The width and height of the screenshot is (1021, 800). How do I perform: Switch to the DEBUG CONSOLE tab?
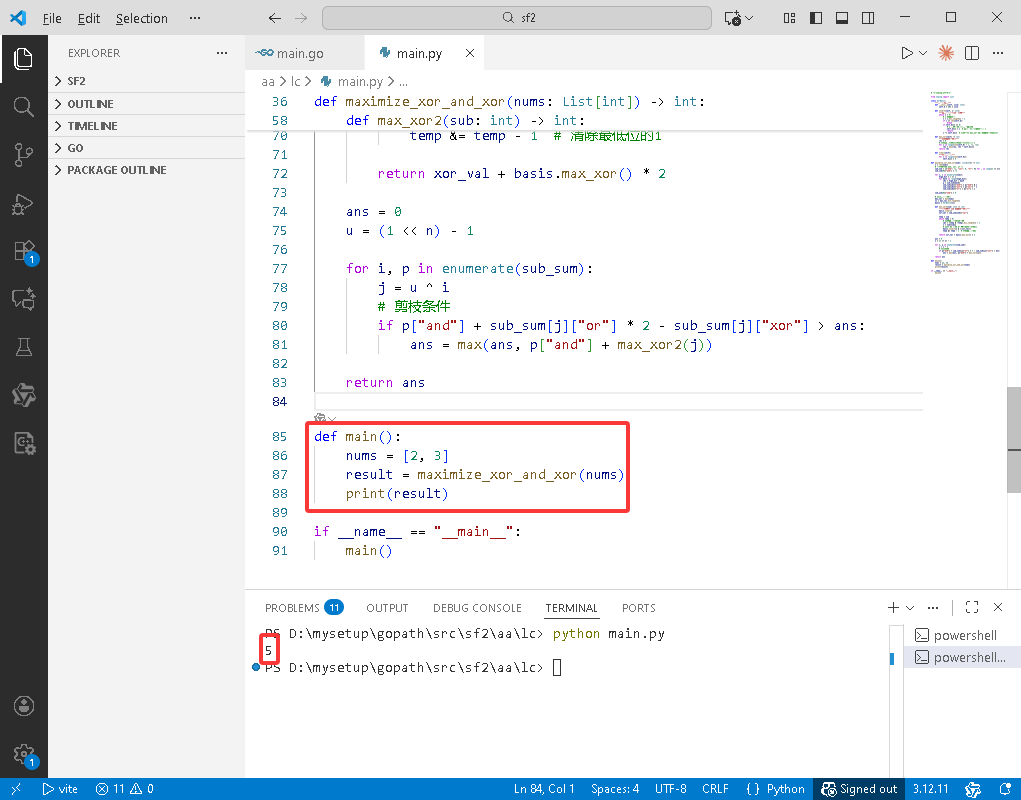(477, 607)
